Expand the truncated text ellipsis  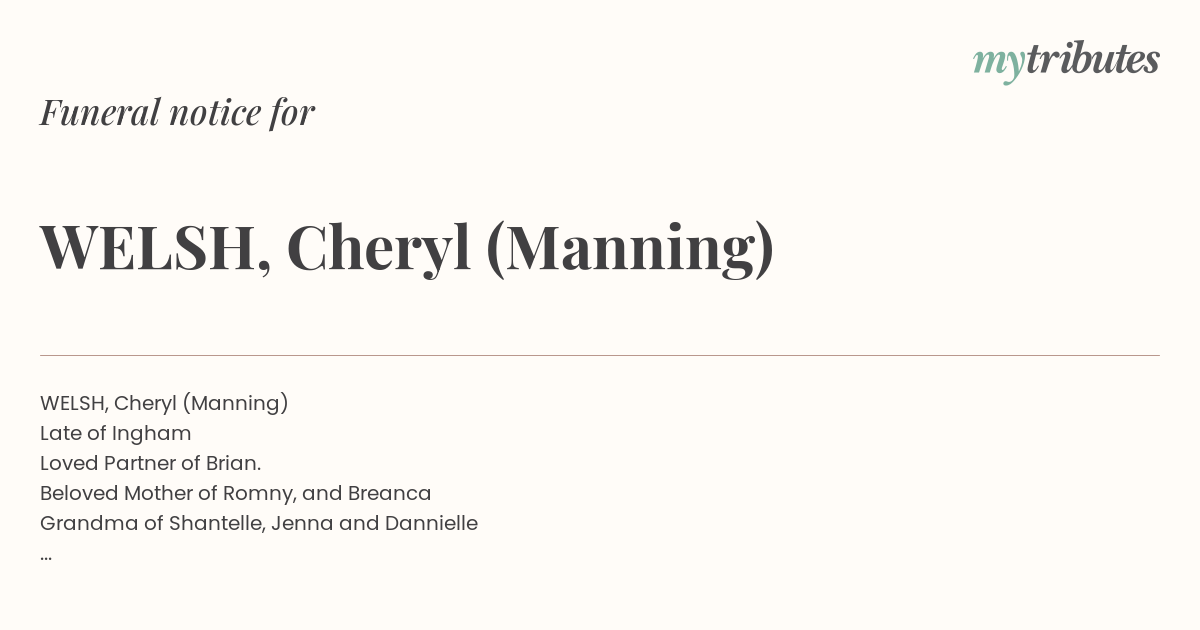coord(46,556)
